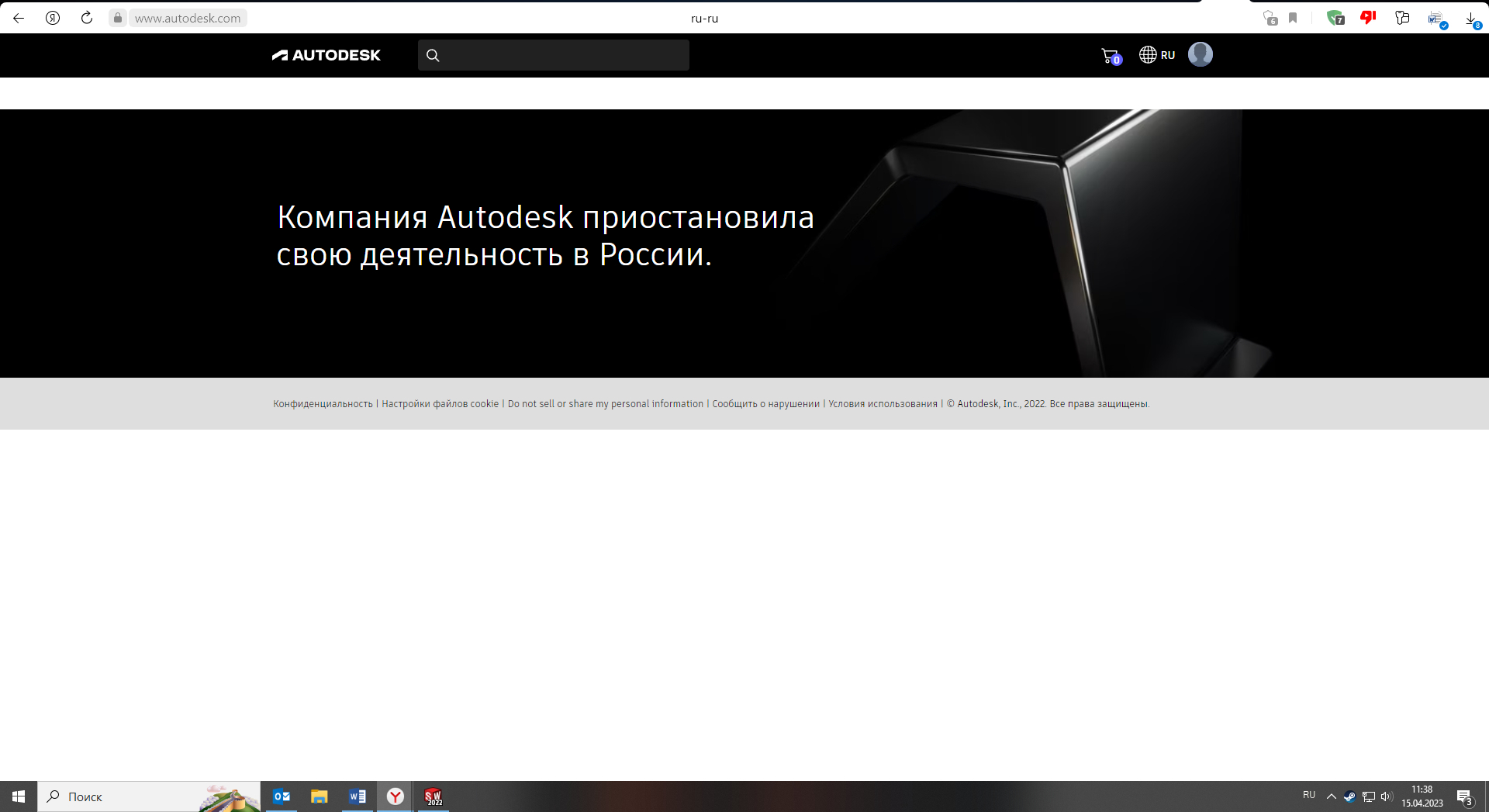Click the padlock site security icon
1489x812 pixels.
click(118, 18)
